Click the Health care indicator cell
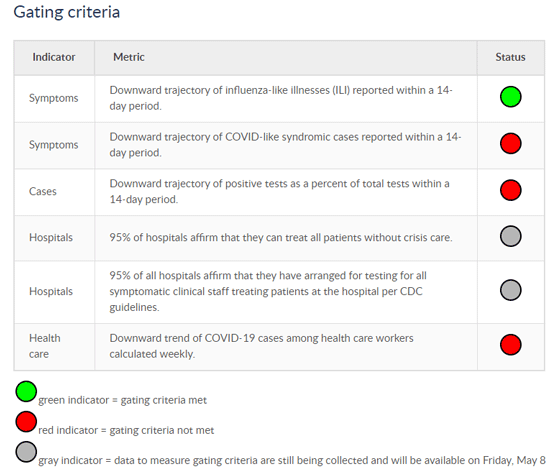 54,346
